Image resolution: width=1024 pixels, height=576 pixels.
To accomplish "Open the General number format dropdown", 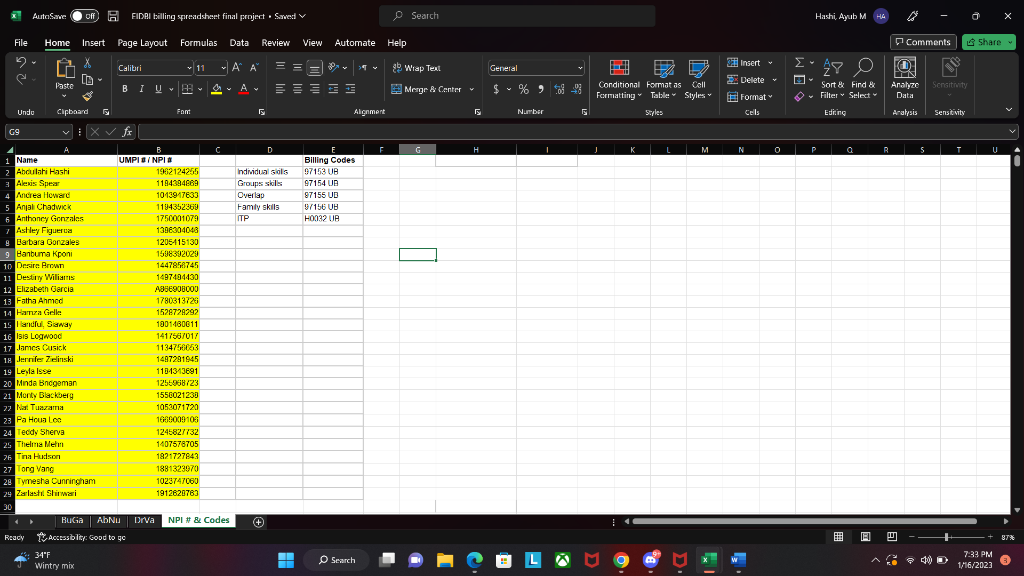I will point(579,68).
